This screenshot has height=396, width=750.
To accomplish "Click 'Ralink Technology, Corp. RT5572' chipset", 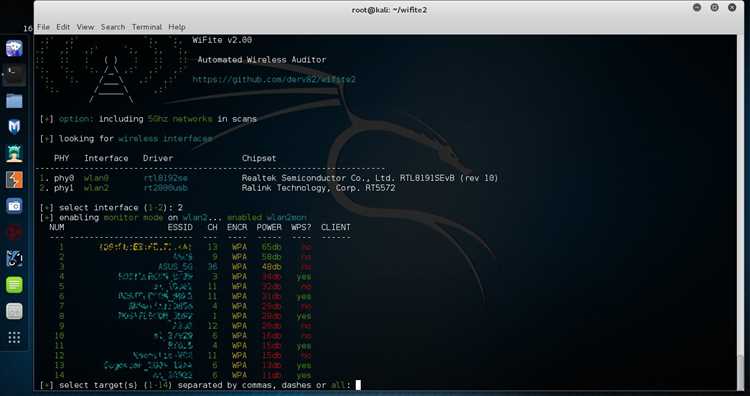I will coord(319,188).
